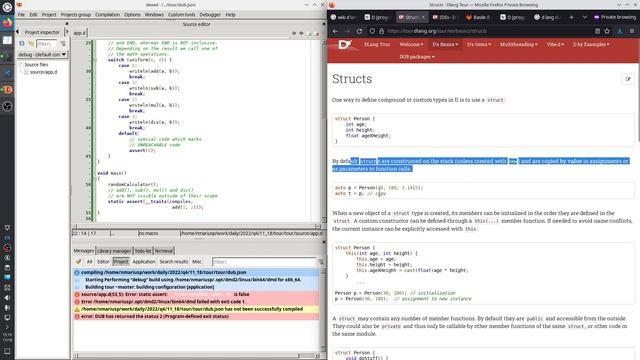
Task: Show Project messages category
Action: click(121, 262)
